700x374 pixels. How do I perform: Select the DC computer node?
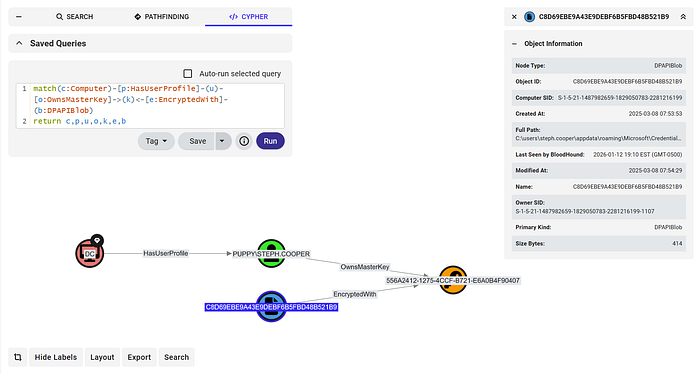pos(89,253)
